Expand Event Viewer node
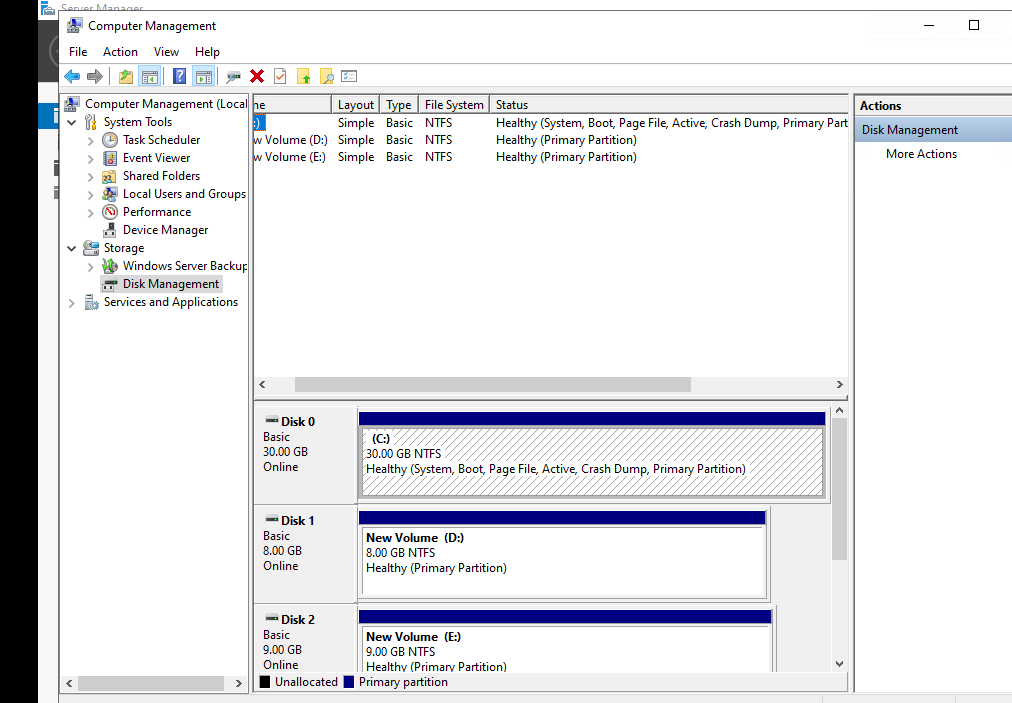 90,158
